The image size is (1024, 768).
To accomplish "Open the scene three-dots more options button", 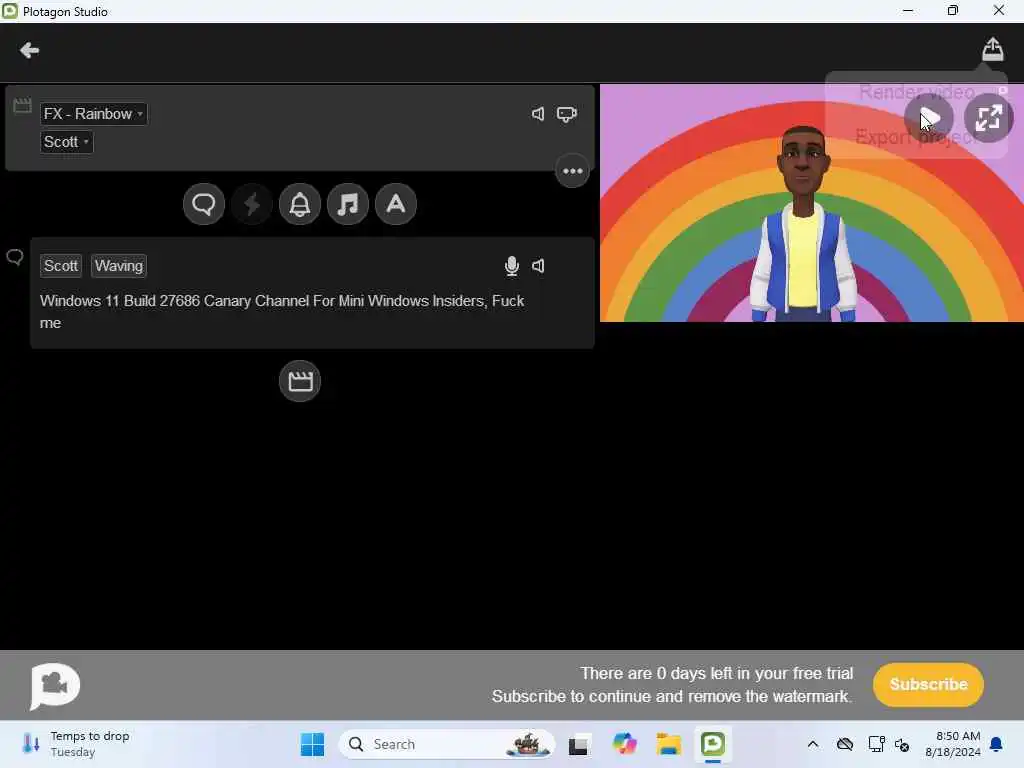I will point(573,171).
